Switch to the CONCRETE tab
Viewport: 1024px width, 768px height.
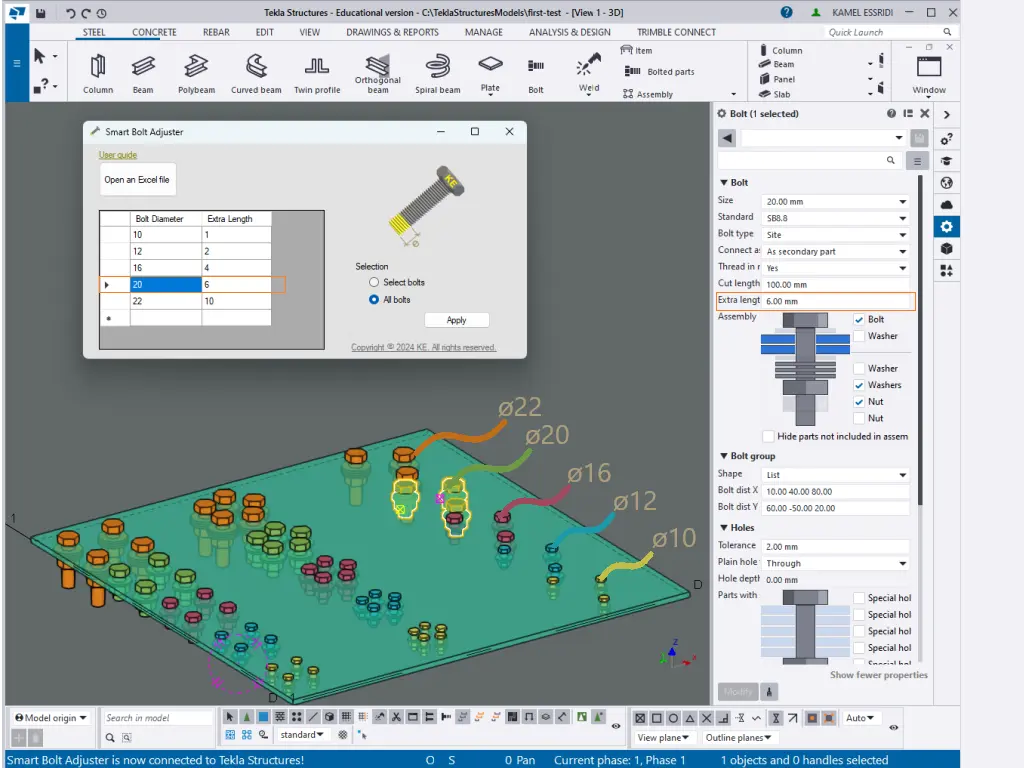click(154, 32)
